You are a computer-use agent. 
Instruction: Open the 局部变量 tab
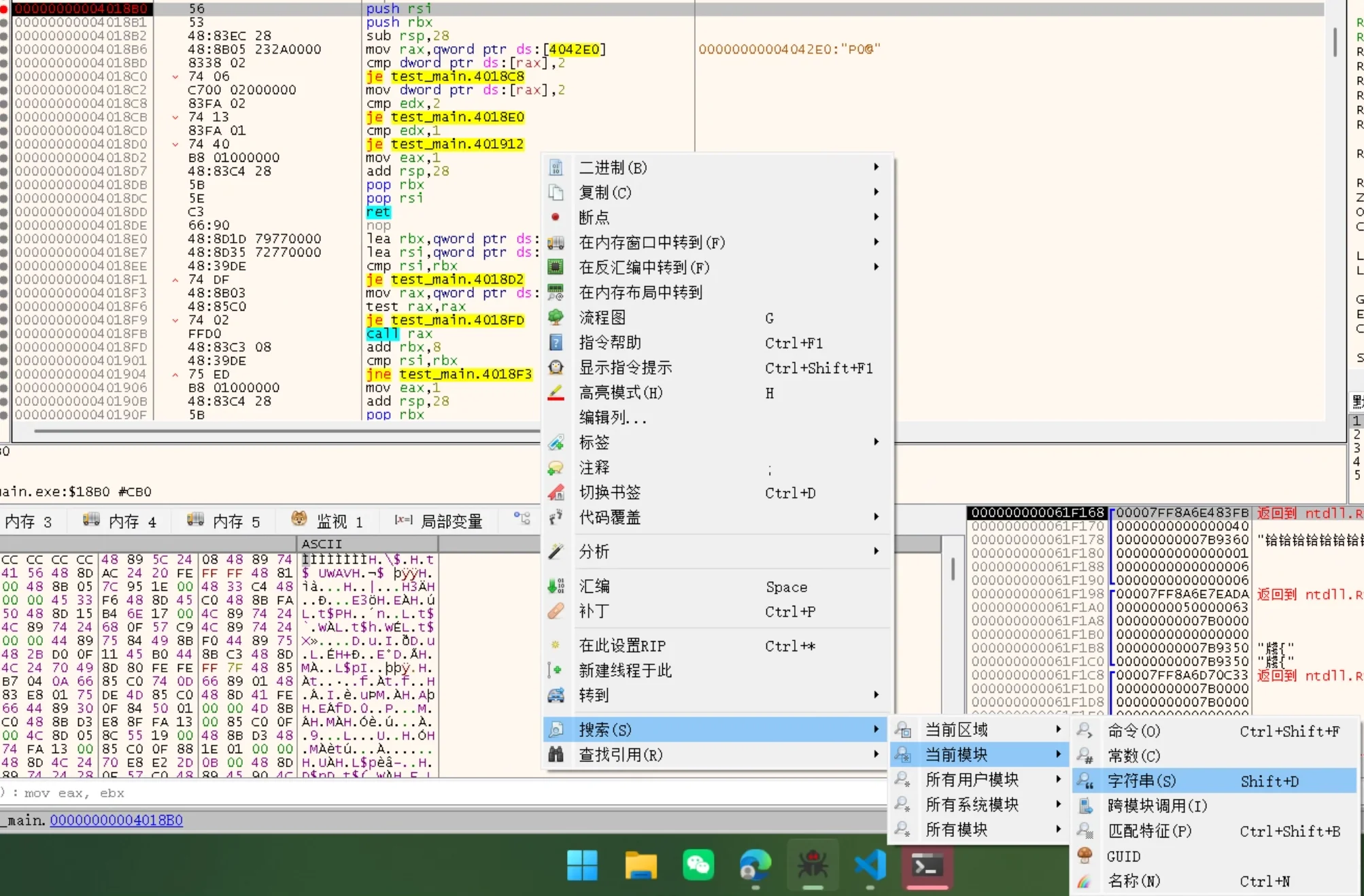point(439,521)
